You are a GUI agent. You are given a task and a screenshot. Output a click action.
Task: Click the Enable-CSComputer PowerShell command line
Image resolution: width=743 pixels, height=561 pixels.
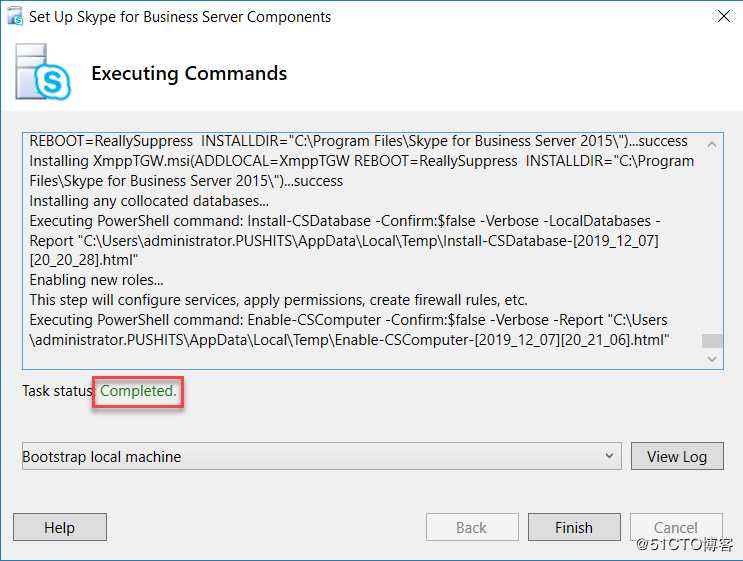click(x=348, y=320)
